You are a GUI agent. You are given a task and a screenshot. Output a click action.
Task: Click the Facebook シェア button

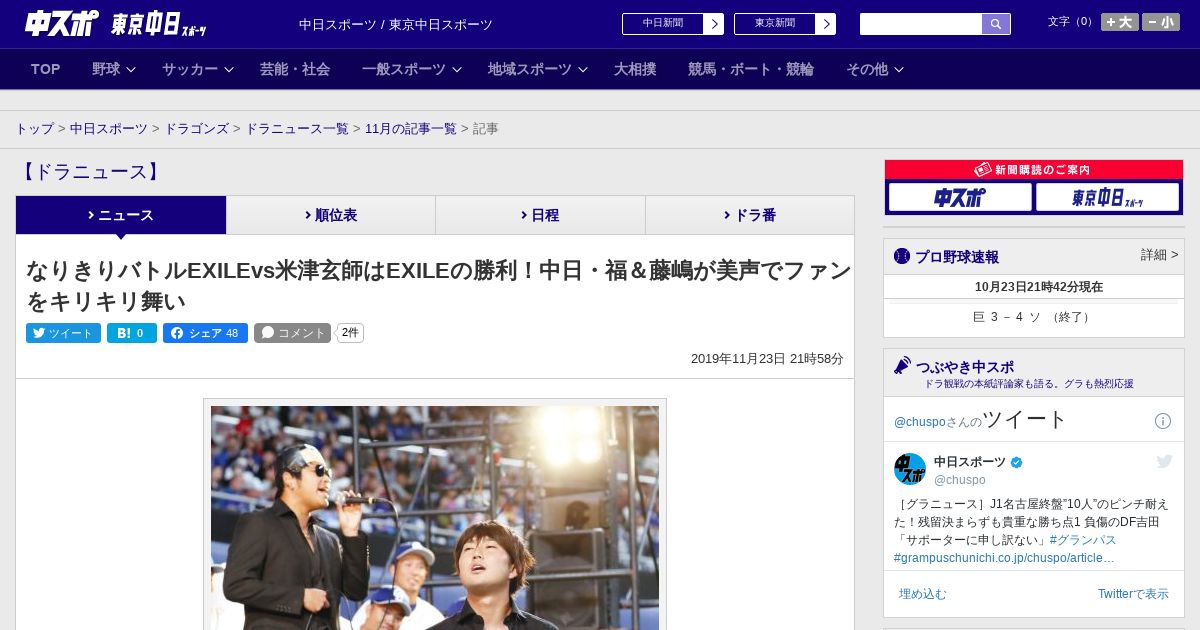click(x=205, y=333)
